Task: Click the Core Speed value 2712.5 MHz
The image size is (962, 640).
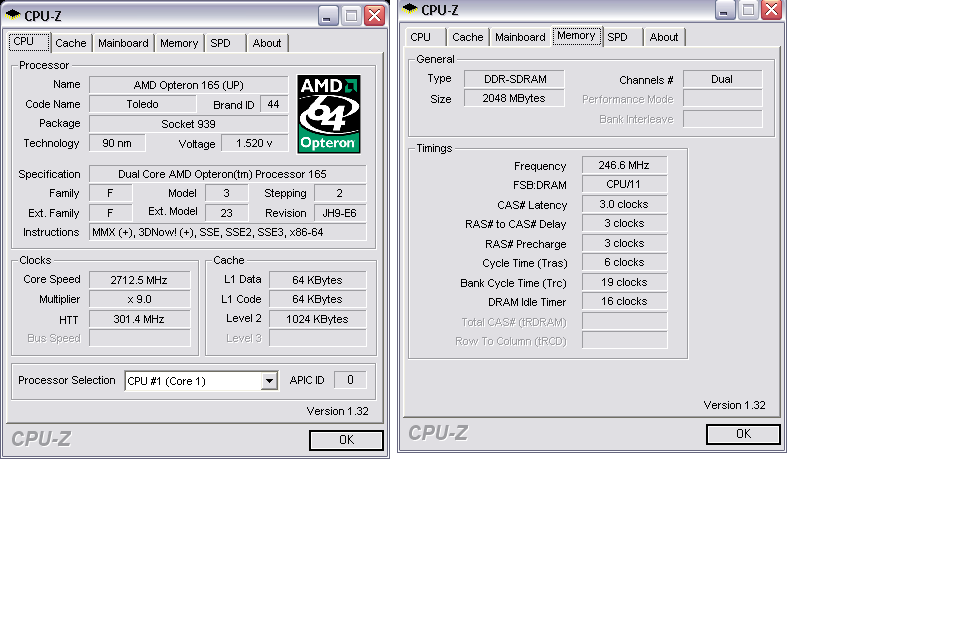Action: coord(139,280)
